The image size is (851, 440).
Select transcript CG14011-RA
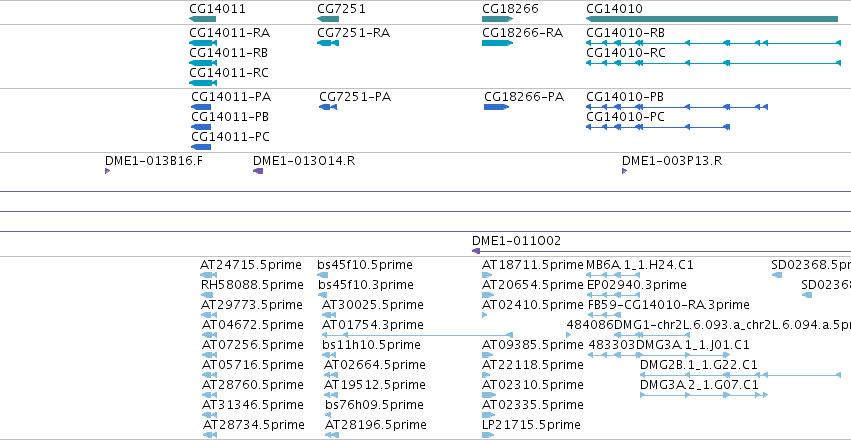click(202, 43)
